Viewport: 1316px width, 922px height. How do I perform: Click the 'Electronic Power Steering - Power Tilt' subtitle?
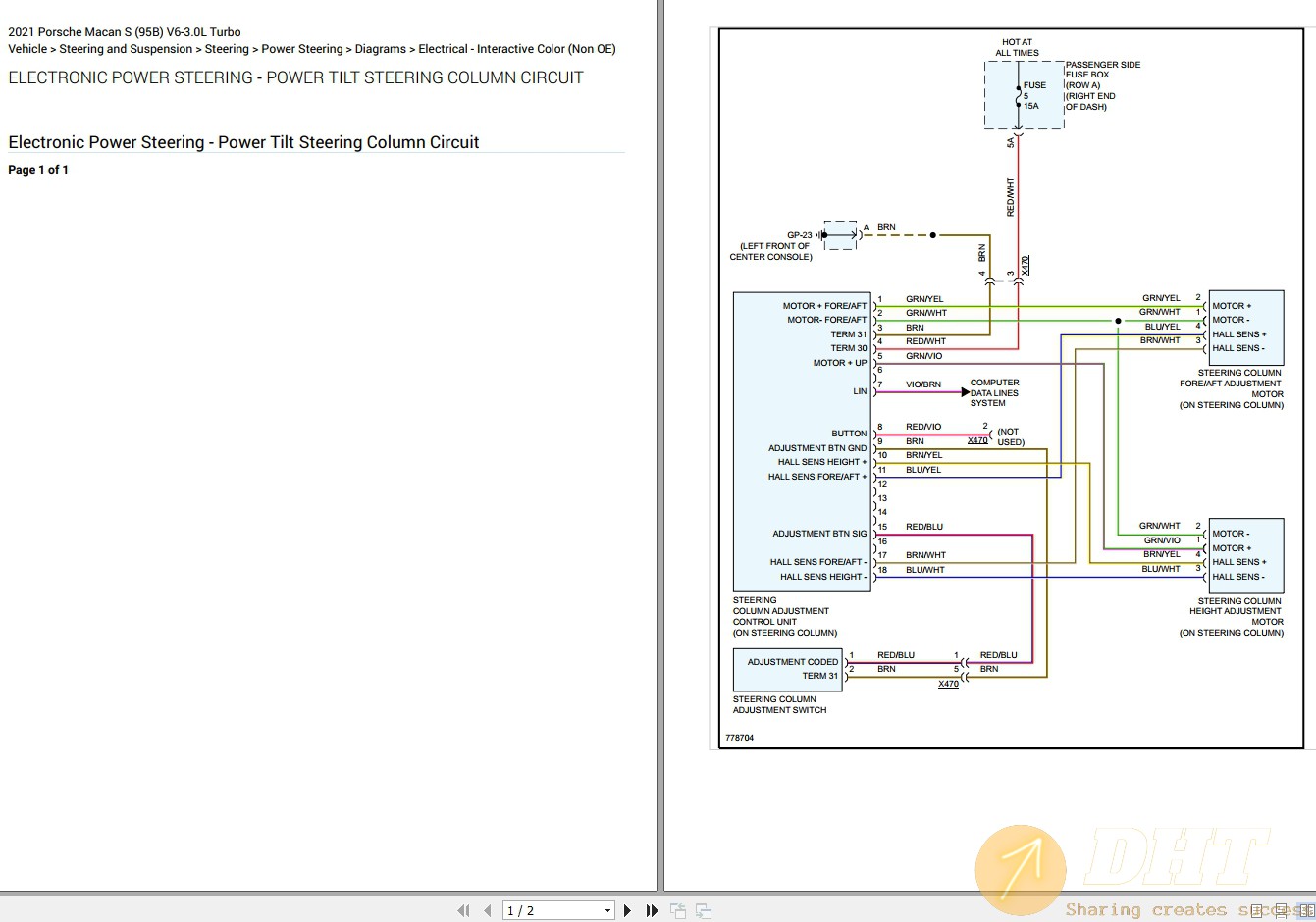[x=243, y=142]
